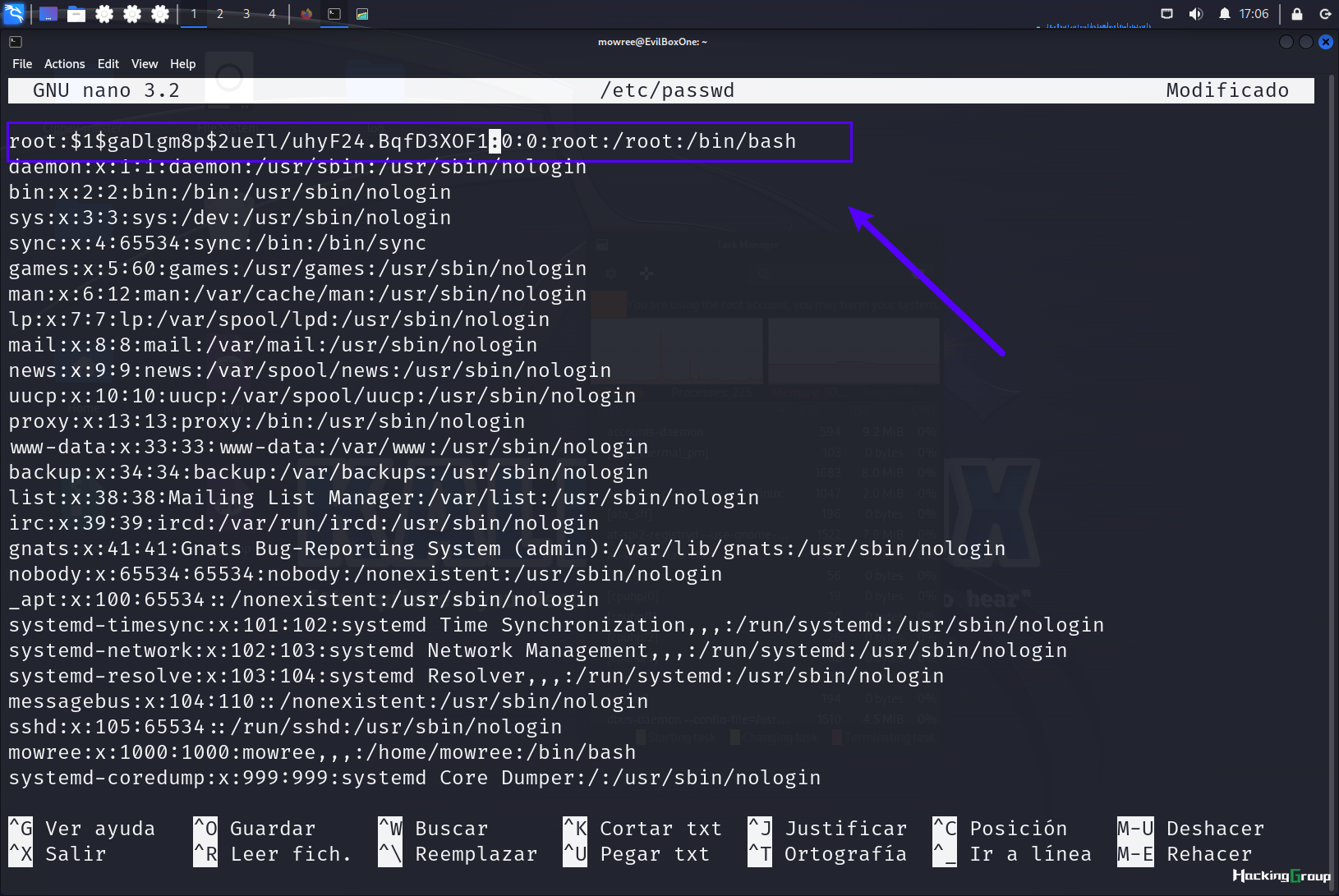
Task: Click the man:x:6:12 line
Action: [297, 294]
